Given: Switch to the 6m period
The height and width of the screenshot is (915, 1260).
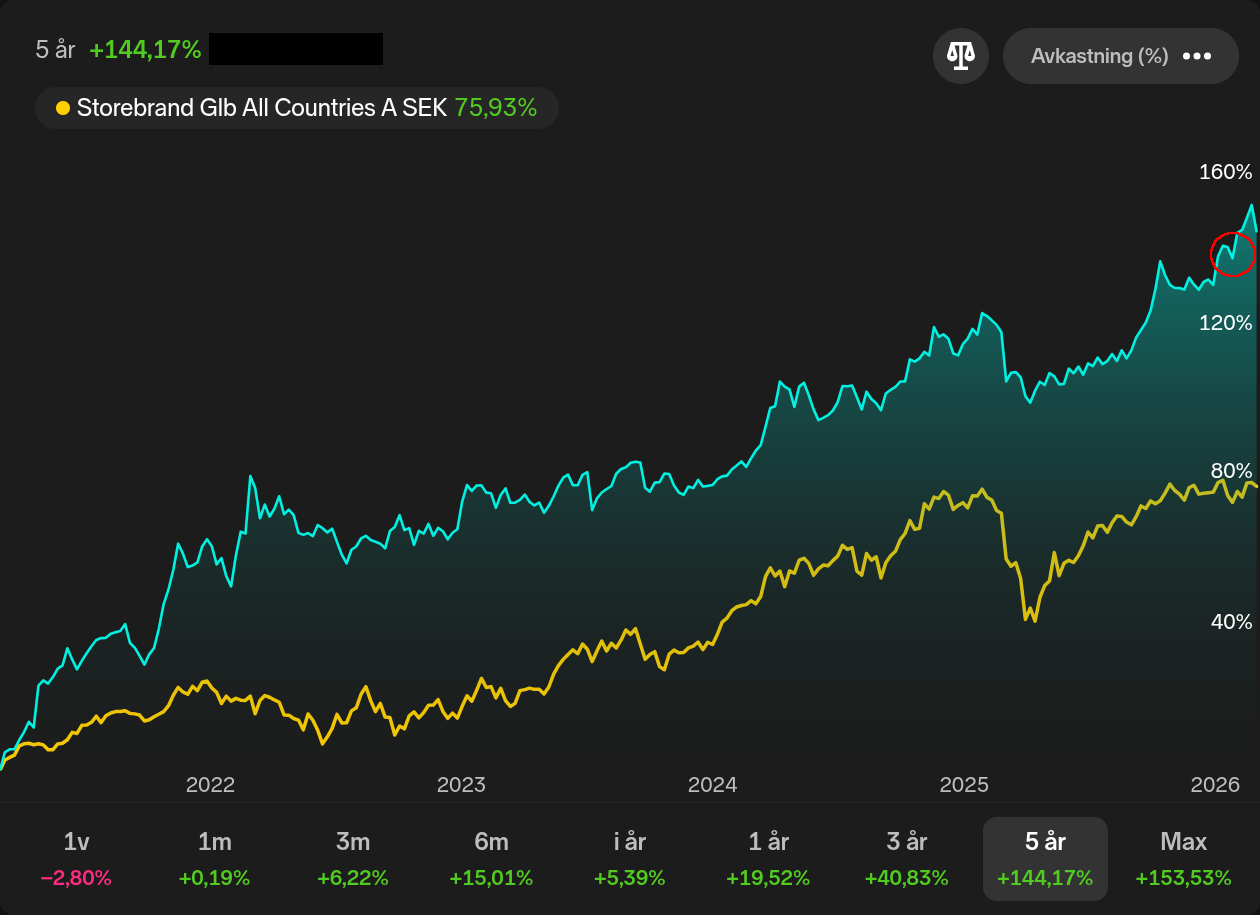Looking at the screenshot, I should (491, 859).
